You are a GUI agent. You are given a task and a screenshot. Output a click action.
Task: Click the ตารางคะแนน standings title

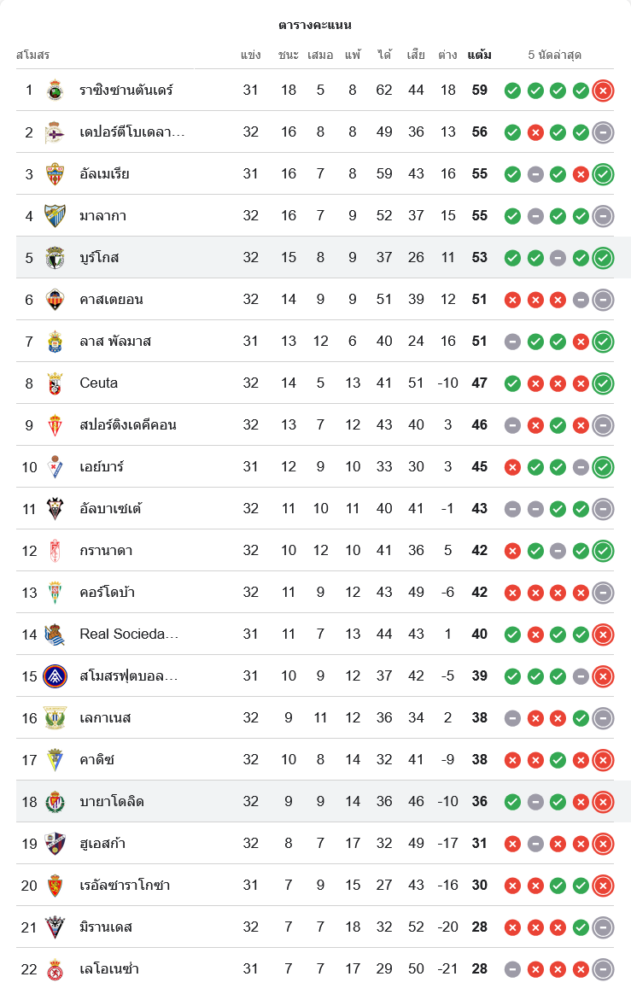[x=315, y=25]
